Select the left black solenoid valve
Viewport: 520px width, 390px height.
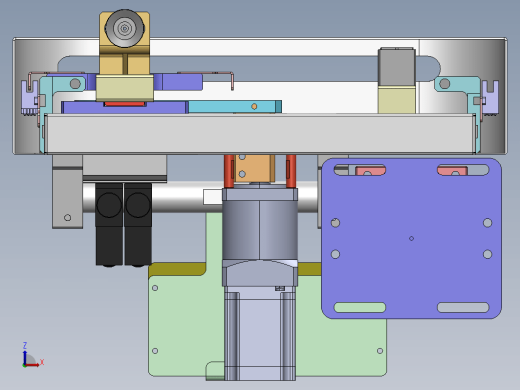click(109, 224)
